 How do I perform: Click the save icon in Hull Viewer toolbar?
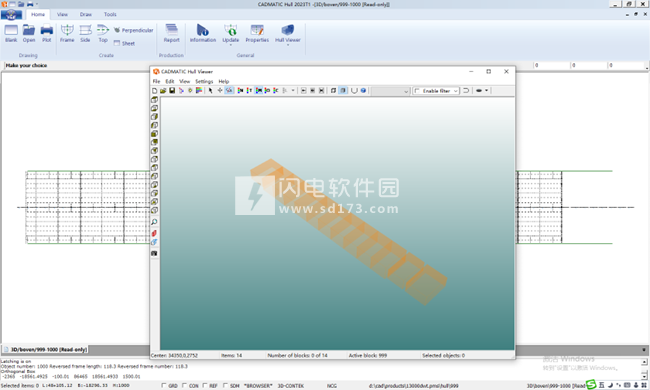[x=172, y=90]
